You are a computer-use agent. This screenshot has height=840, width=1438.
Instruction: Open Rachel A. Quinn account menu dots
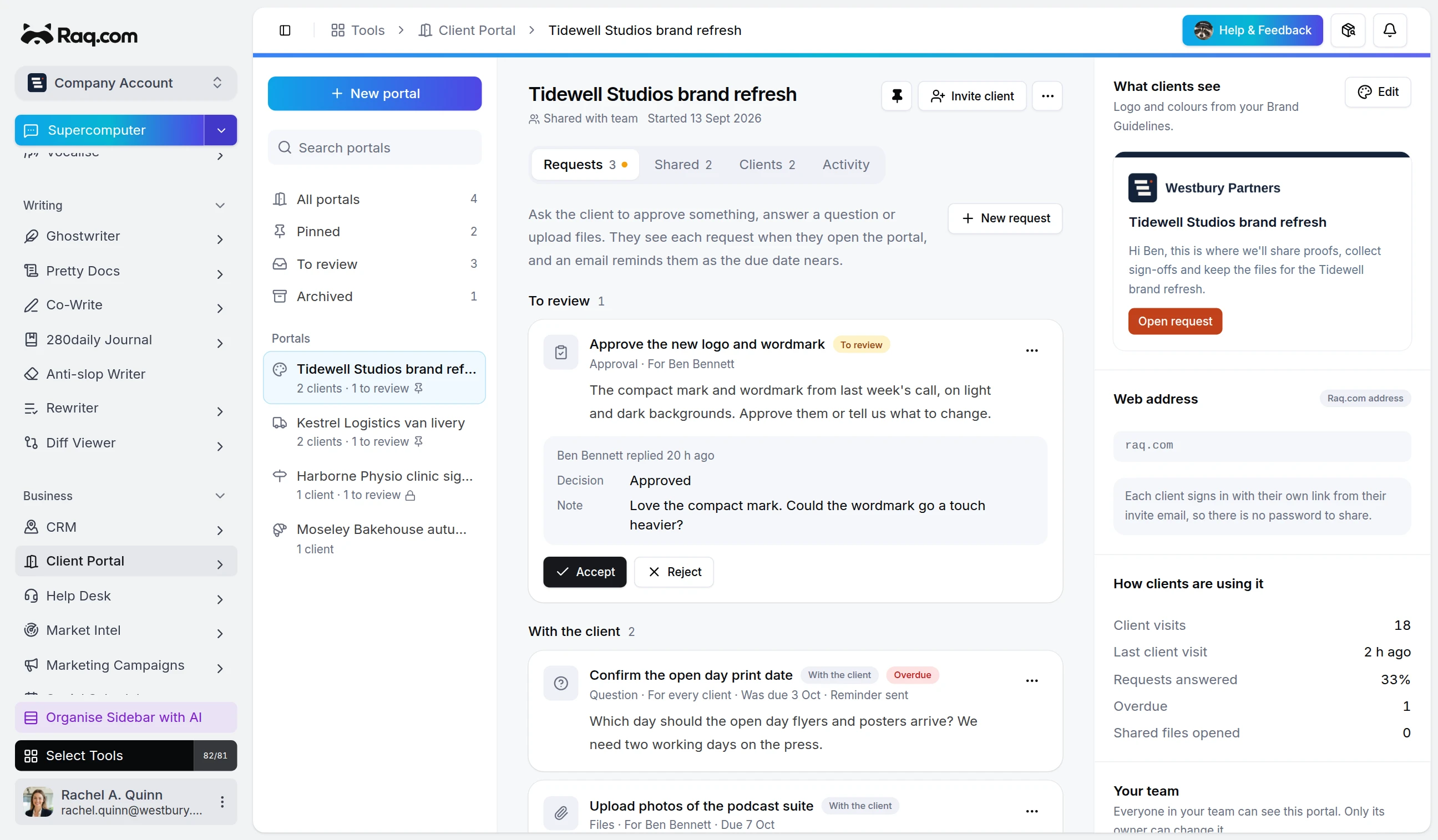(222, 802)
